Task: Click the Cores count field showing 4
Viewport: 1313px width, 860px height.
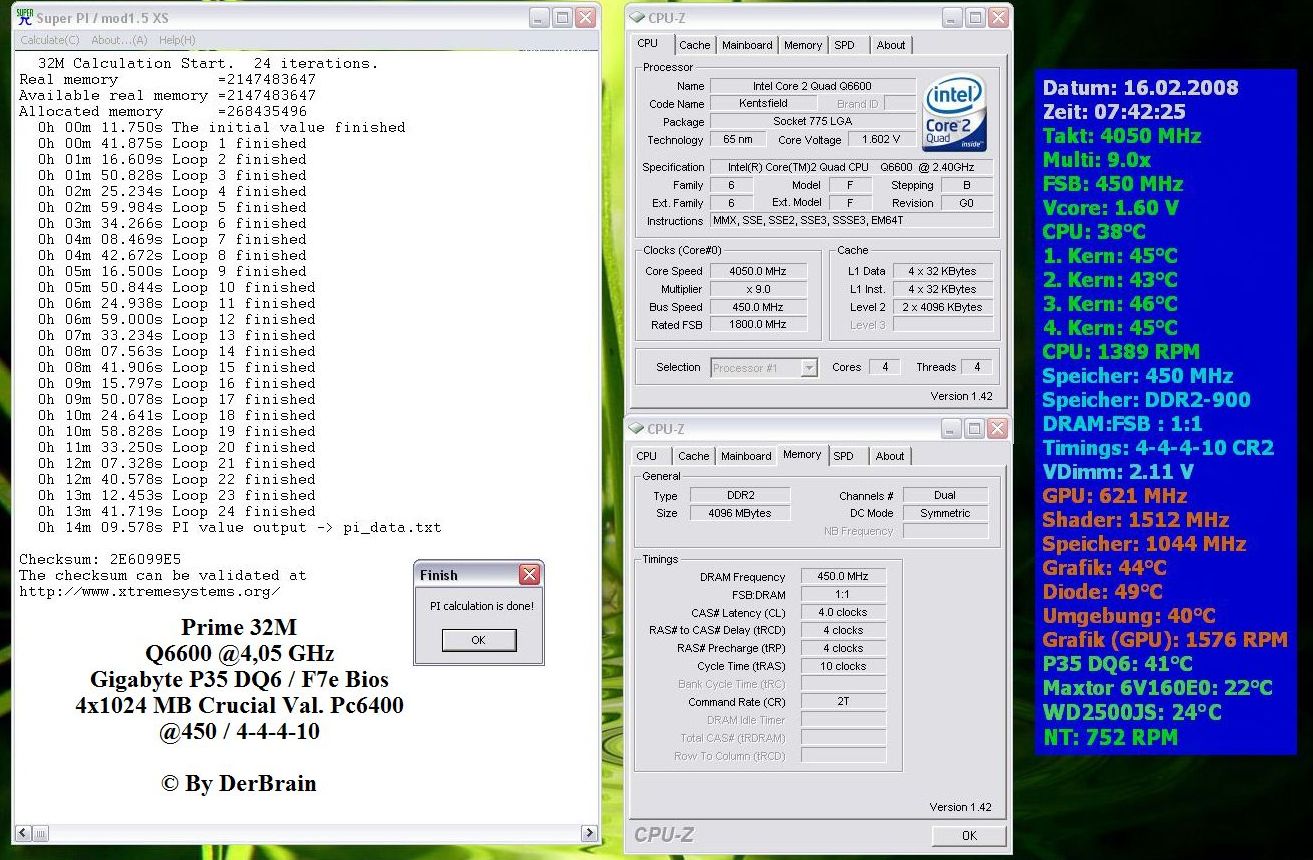Action: point(884,368)
